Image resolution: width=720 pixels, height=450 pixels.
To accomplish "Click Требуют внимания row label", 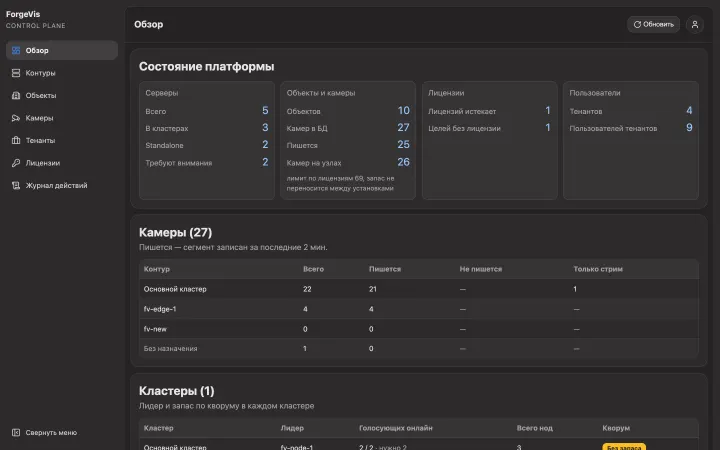I will 179,163.
